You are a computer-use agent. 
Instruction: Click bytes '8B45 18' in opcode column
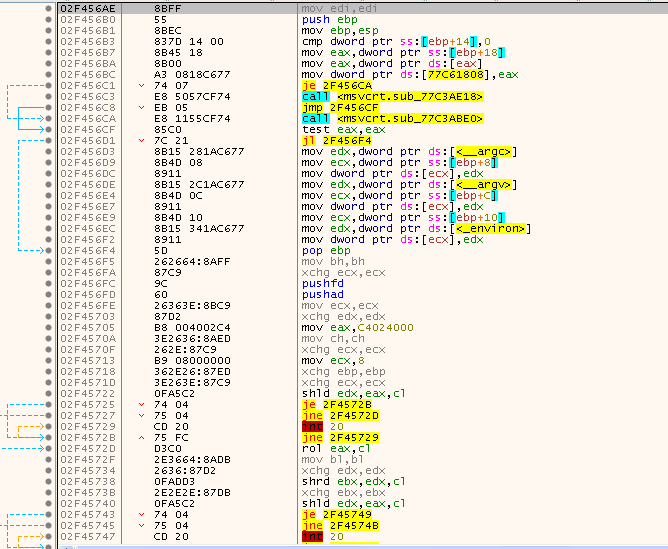coord(178,53)
